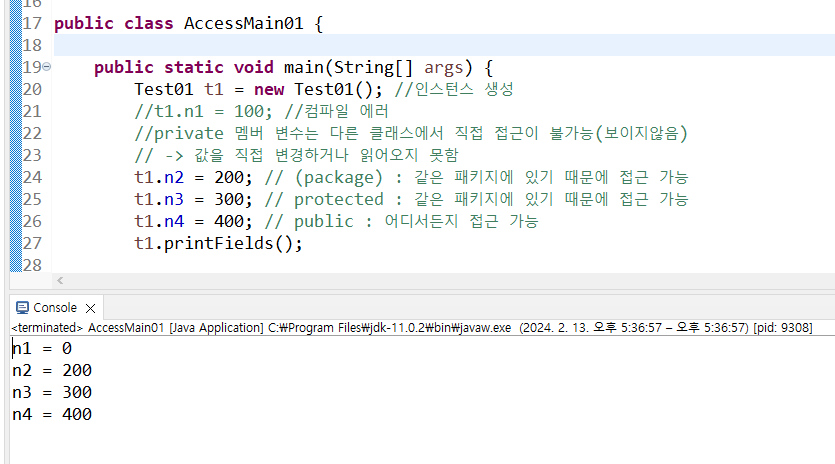Close the Console view
This screenshot has height=464, width=835.
point(91,308)
